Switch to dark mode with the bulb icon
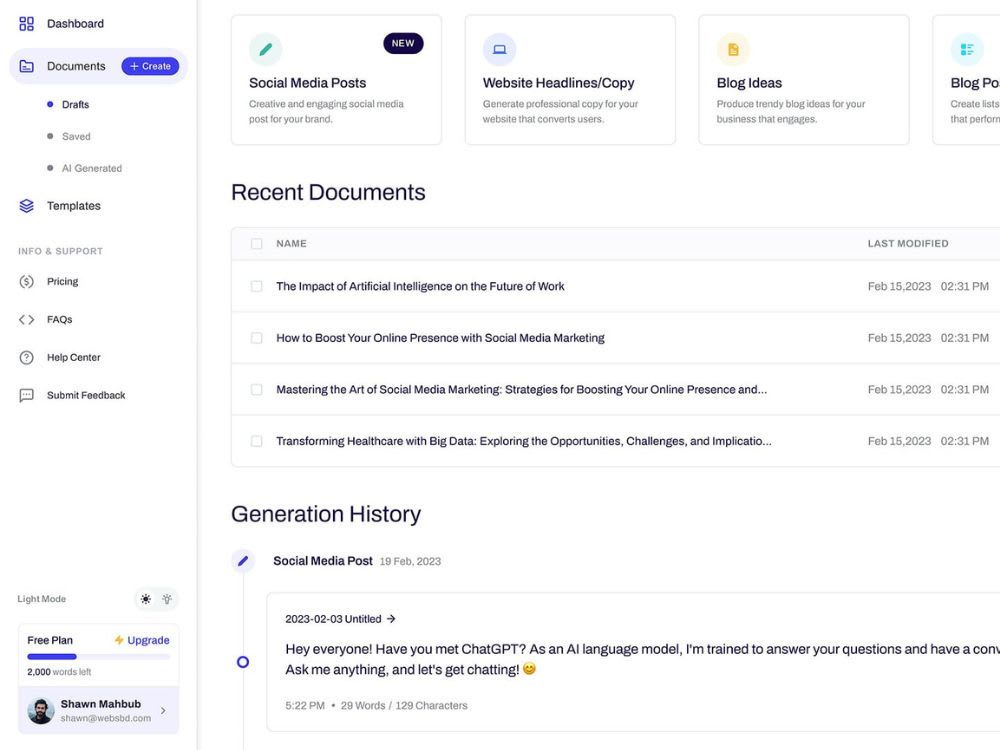 167,599
